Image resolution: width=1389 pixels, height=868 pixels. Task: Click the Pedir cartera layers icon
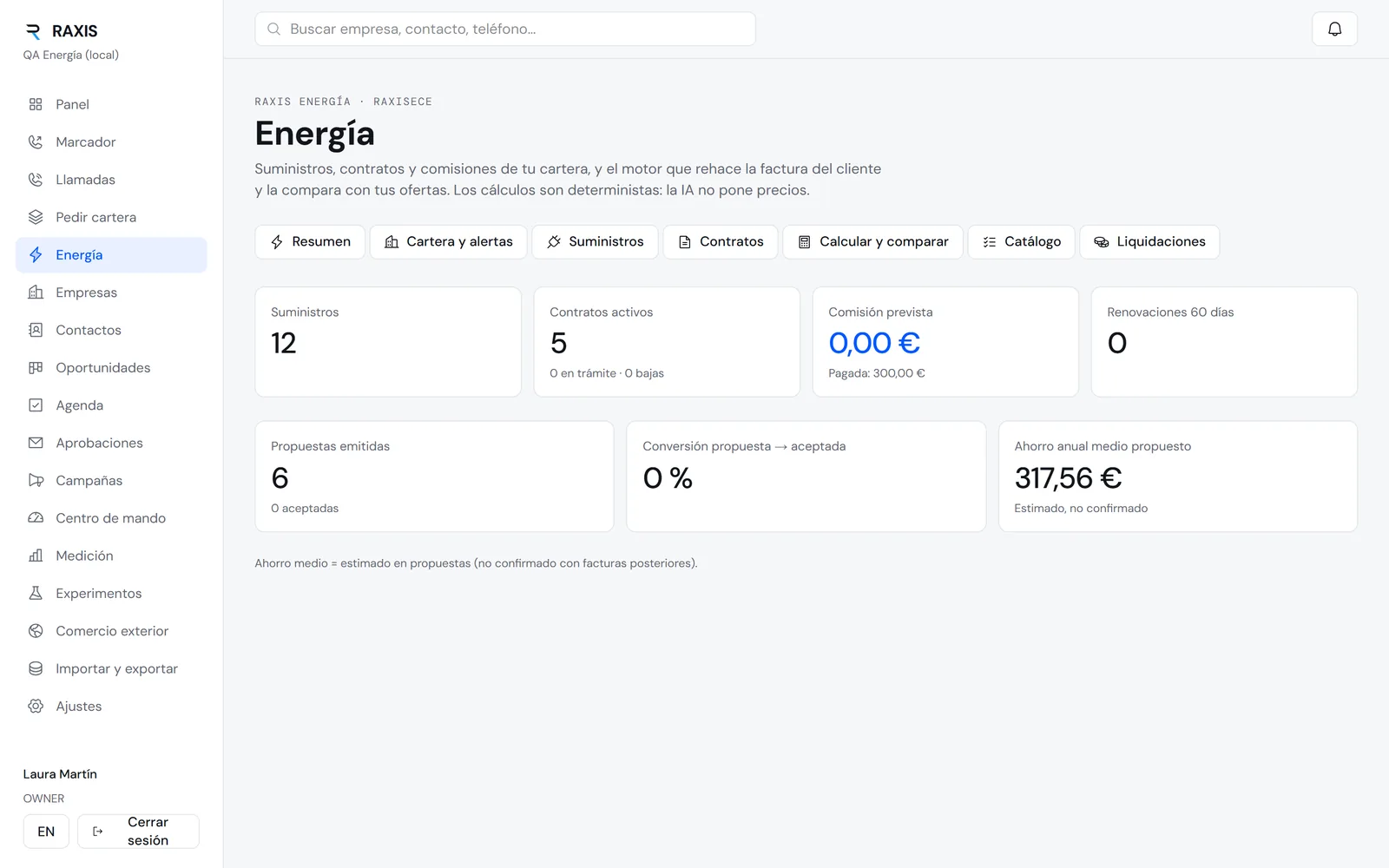[36, 217]
